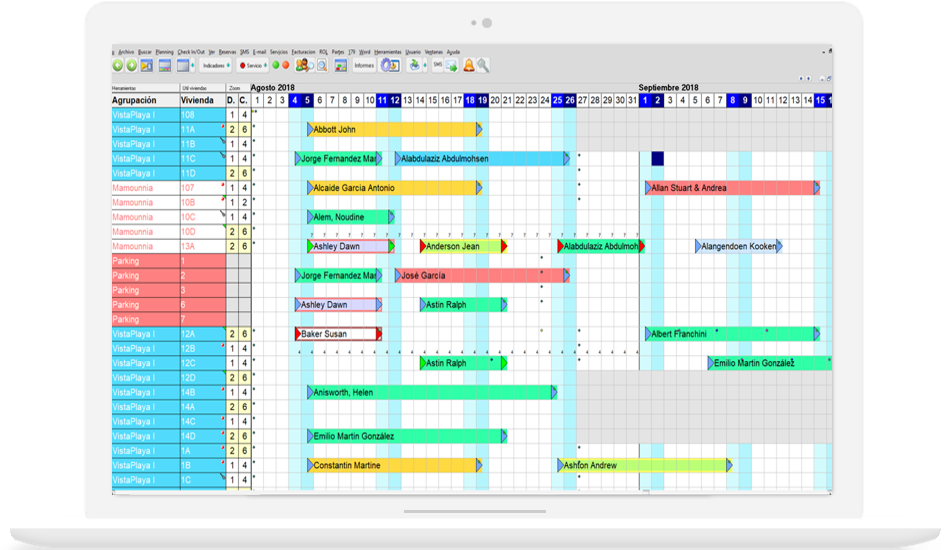
Task: Select the Abbott John reservation bar
Action: coord(394,129)
